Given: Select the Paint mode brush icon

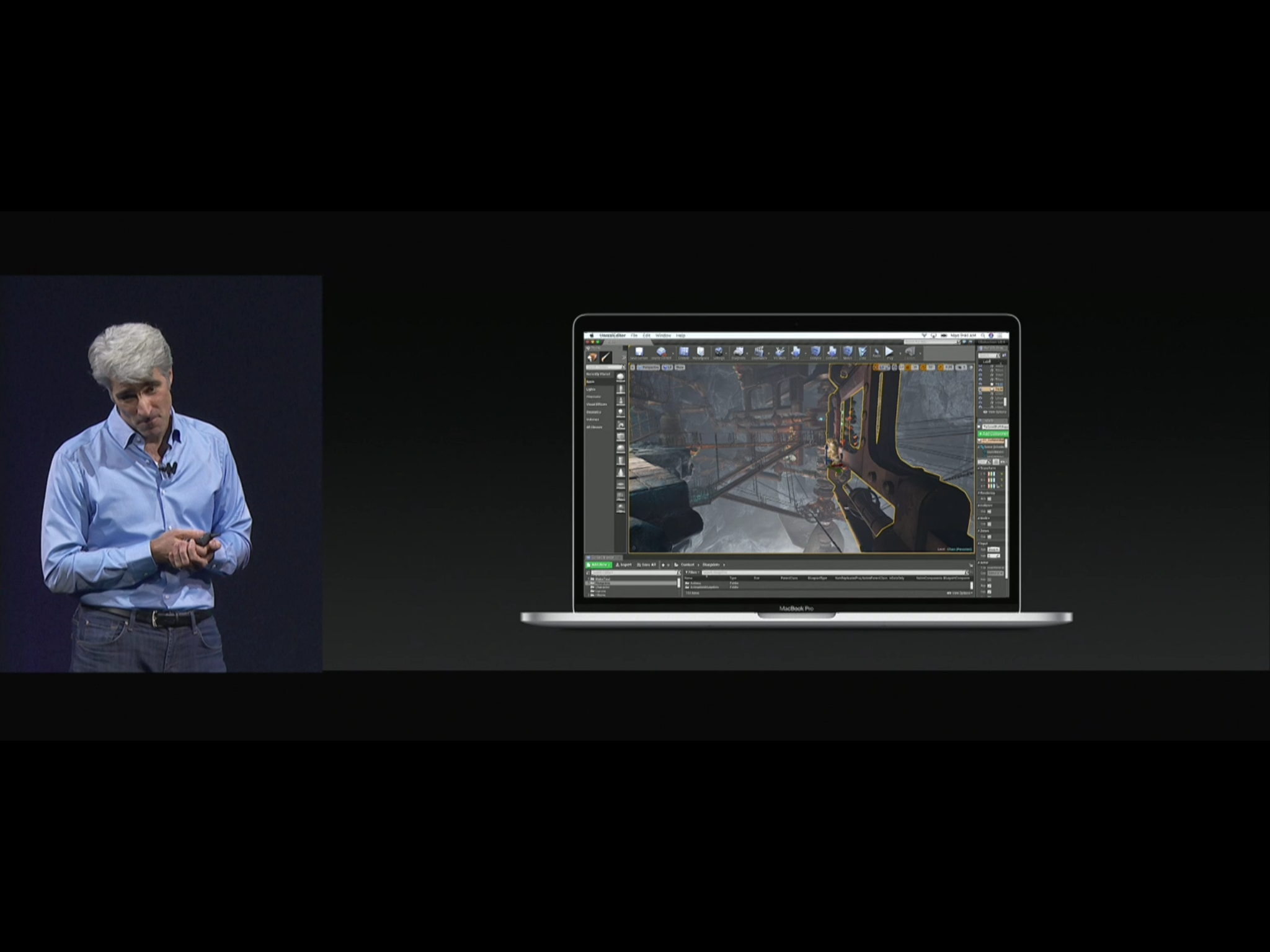Looking at the screenshot, I should [605, 358].
